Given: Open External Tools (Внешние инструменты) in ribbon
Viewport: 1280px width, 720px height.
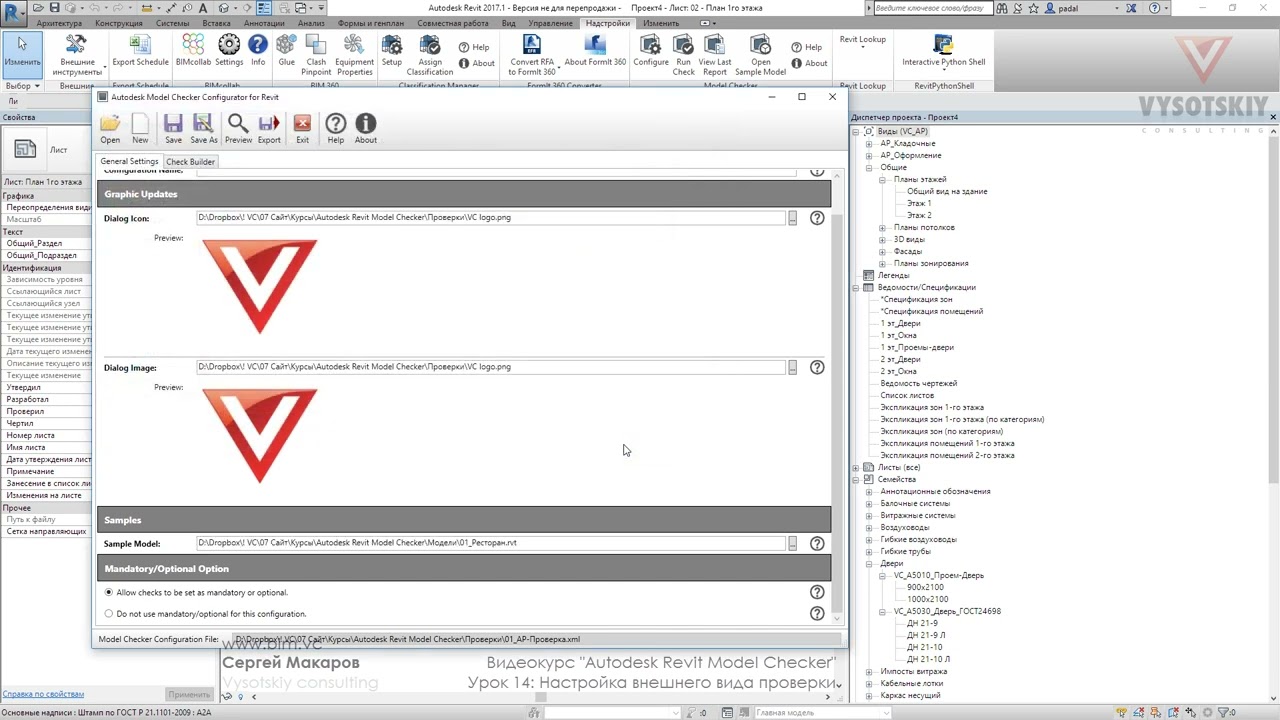Looking at the screenshot, I should pos(77,55).
